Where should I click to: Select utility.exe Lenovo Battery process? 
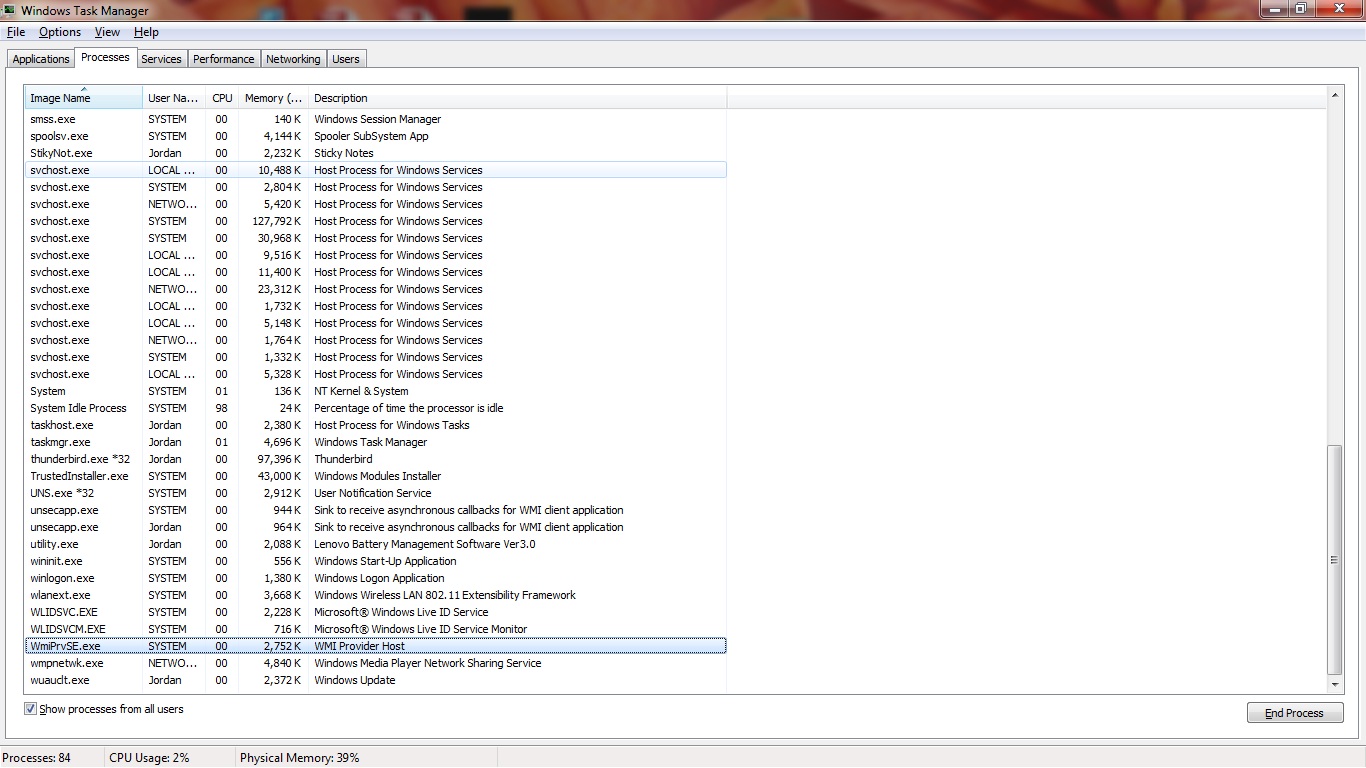coord(376,544)
